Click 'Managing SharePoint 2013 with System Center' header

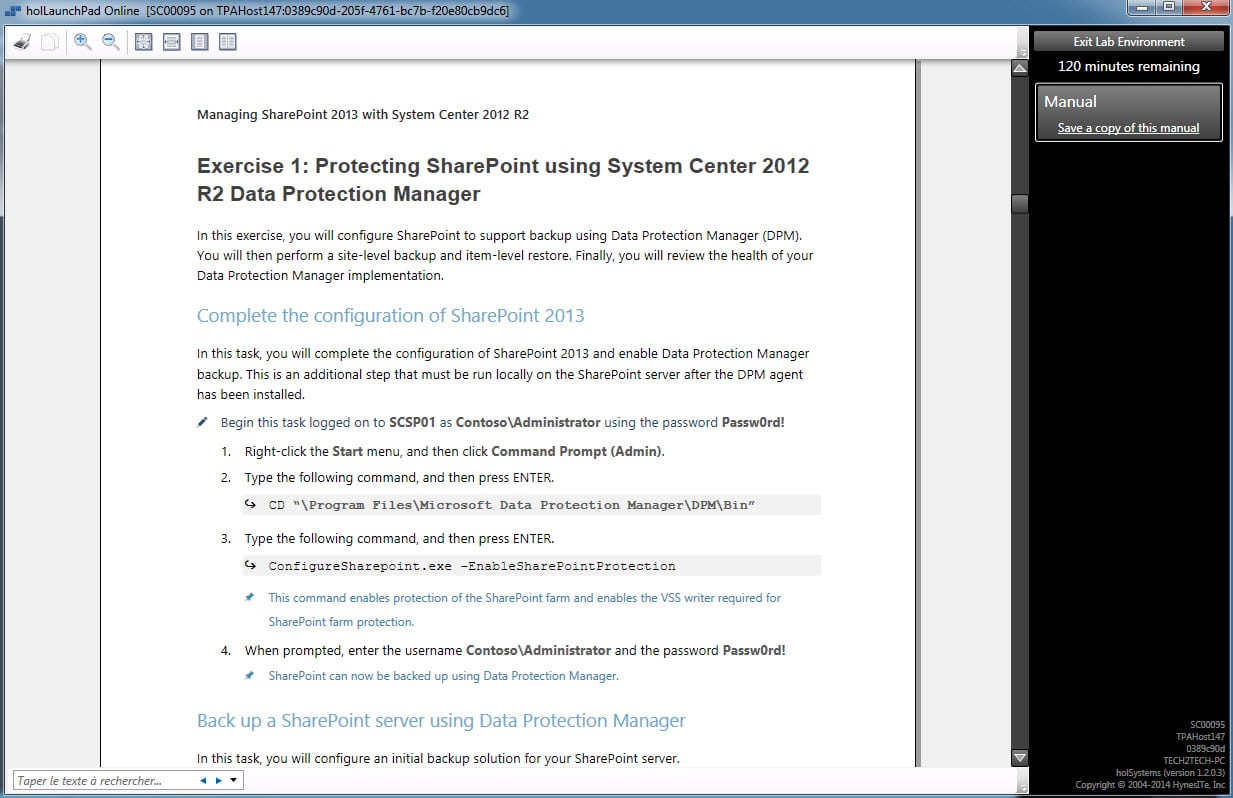coord(363,114)
